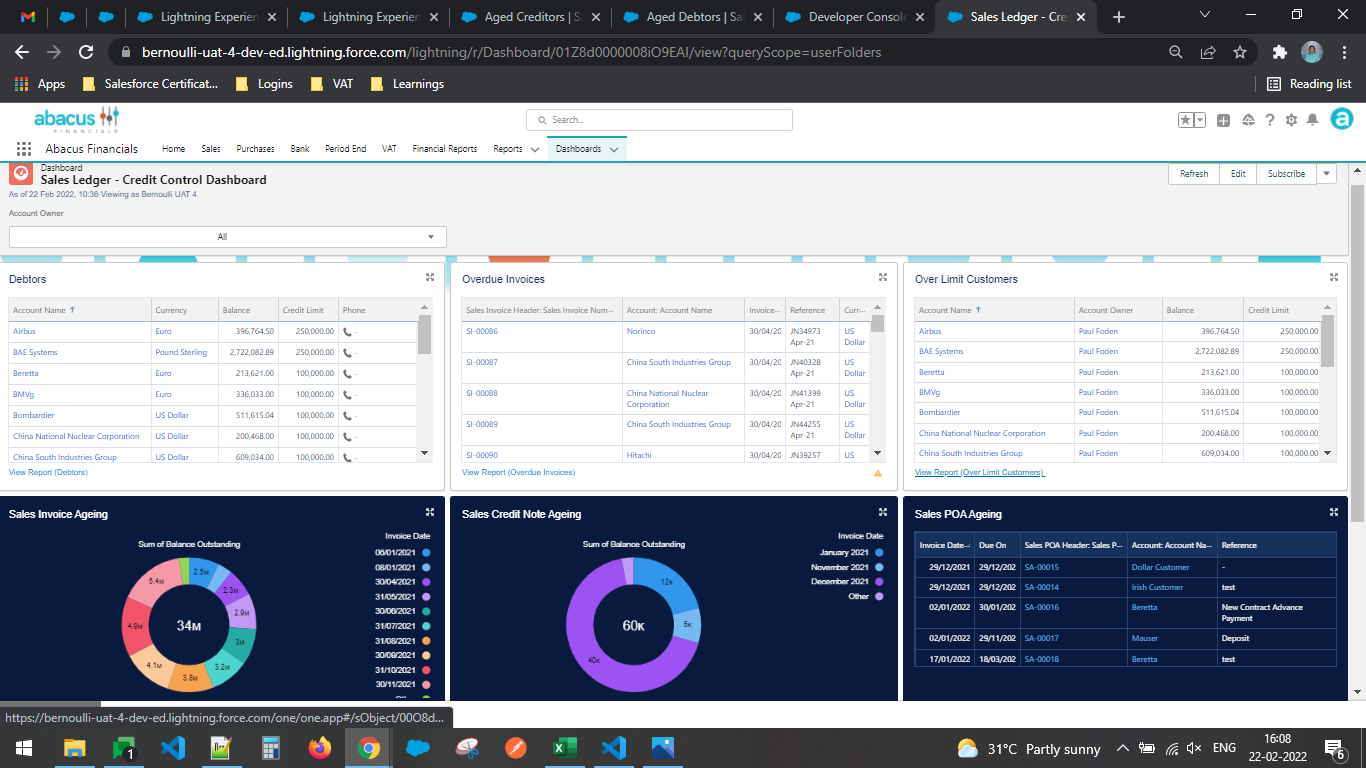Screen dimensions: 1366x768
Task: Click the Refresh dashboard button
Action: pos(1193,173)
